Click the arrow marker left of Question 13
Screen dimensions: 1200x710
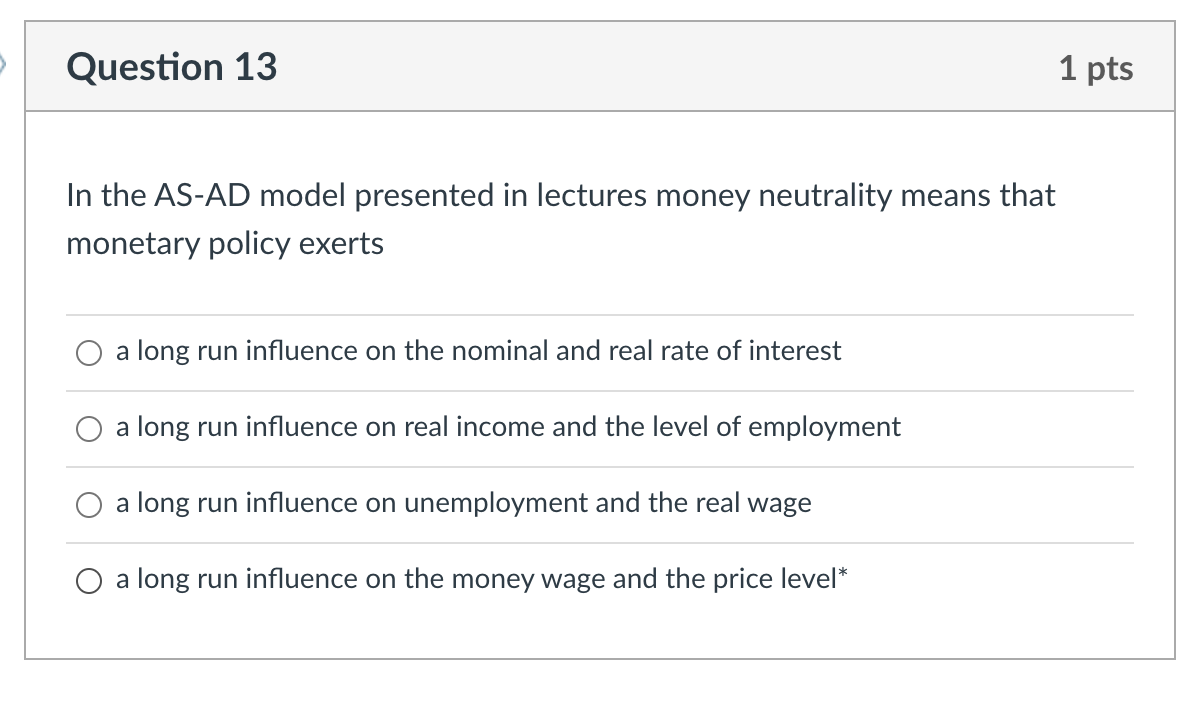pos(3,67)
